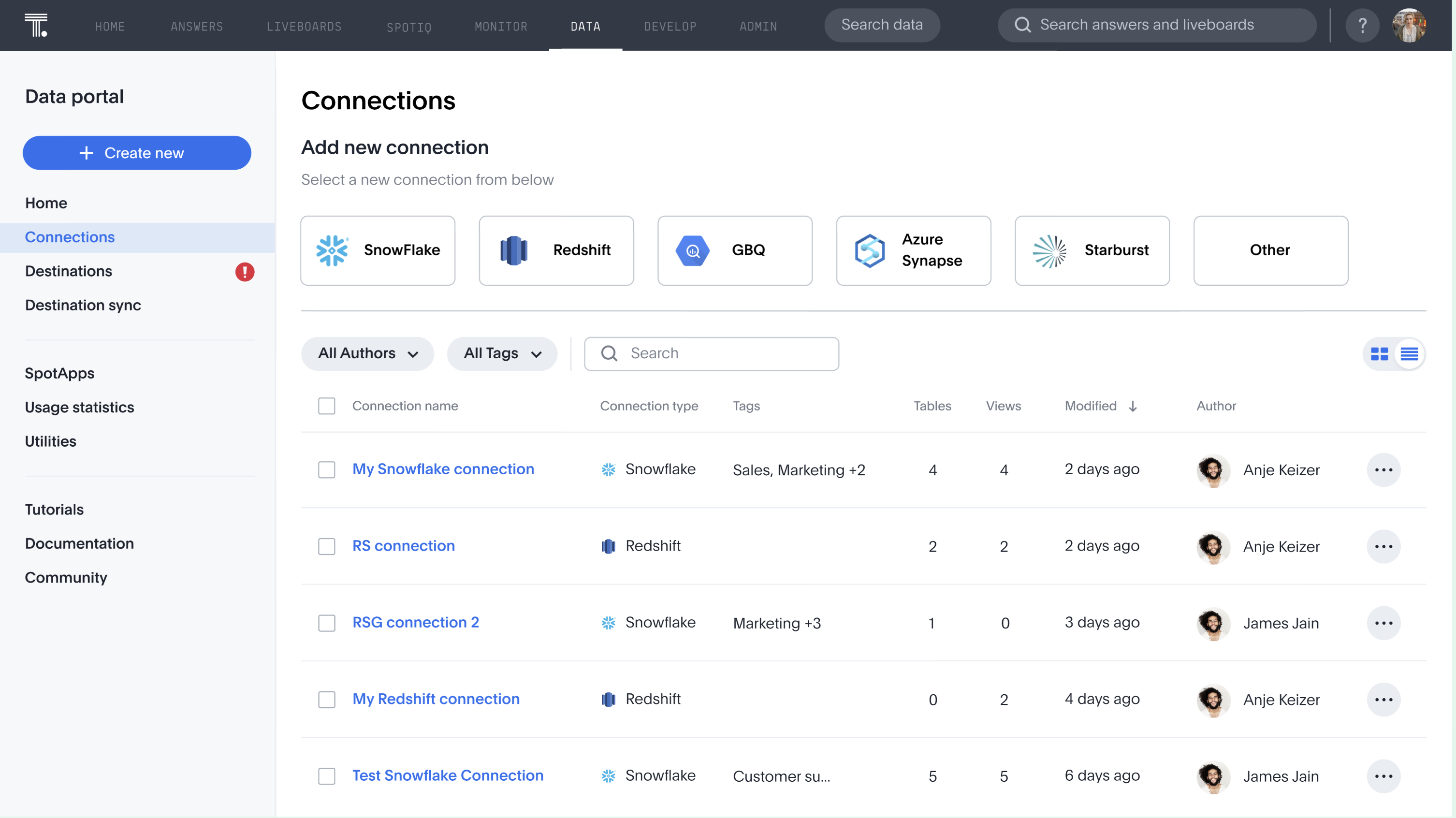Go to the HOME nav tab
1456x818 pixels.
(x=110, y=26)
